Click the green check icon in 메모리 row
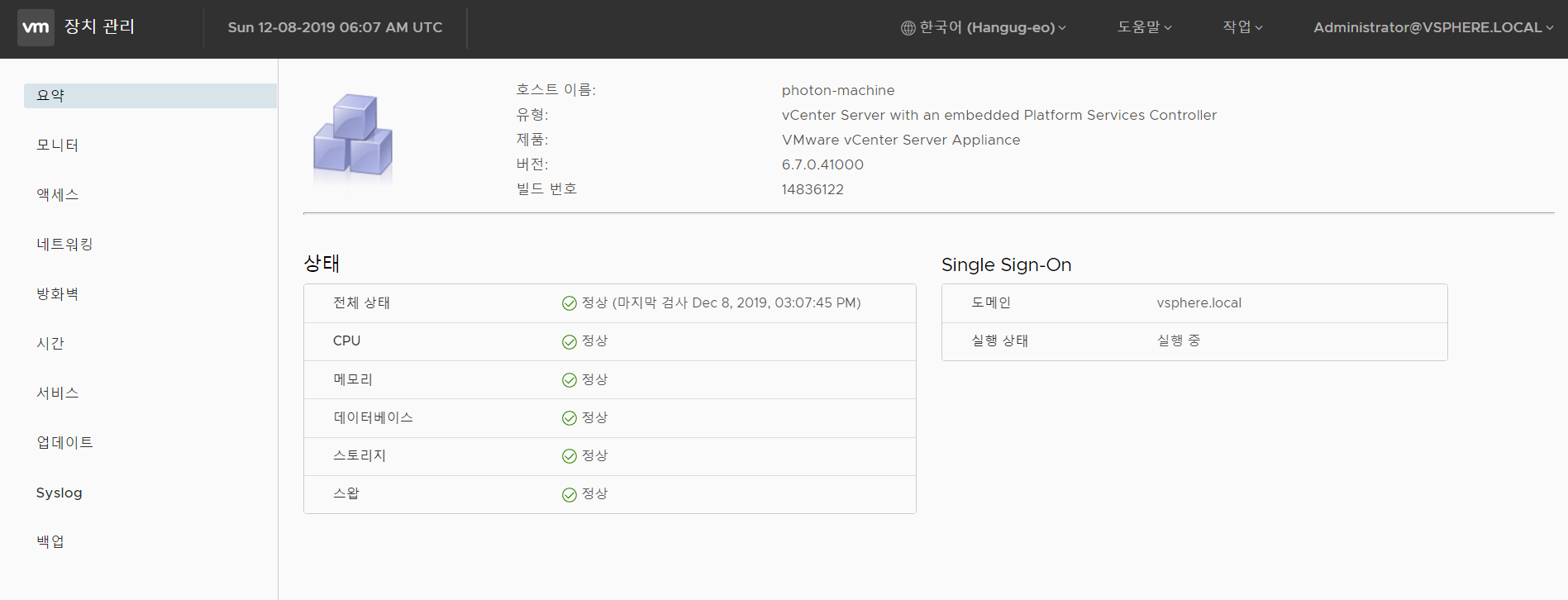The width and height of the screenshot is (1568, 600). pyautogui.click(x=570, y=380)
